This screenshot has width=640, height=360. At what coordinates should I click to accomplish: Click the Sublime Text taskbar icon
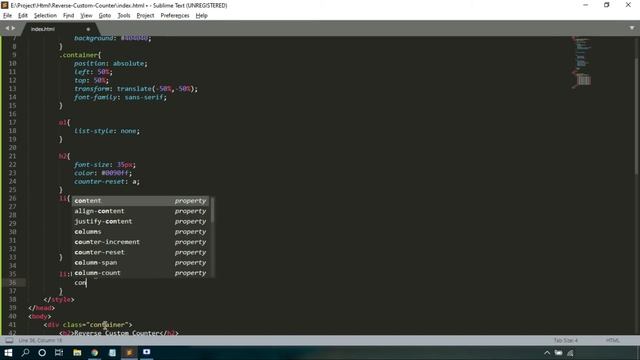click(129, 353)
